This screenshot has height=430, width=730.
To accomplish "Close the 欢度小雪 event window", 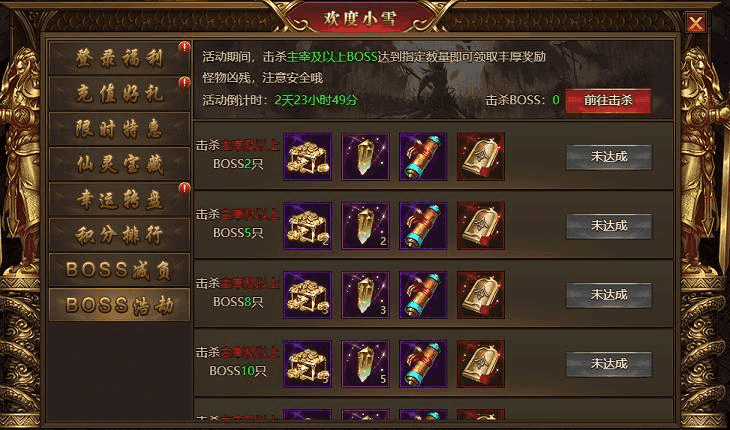I will pyautogui.click(x=696, y=22).
